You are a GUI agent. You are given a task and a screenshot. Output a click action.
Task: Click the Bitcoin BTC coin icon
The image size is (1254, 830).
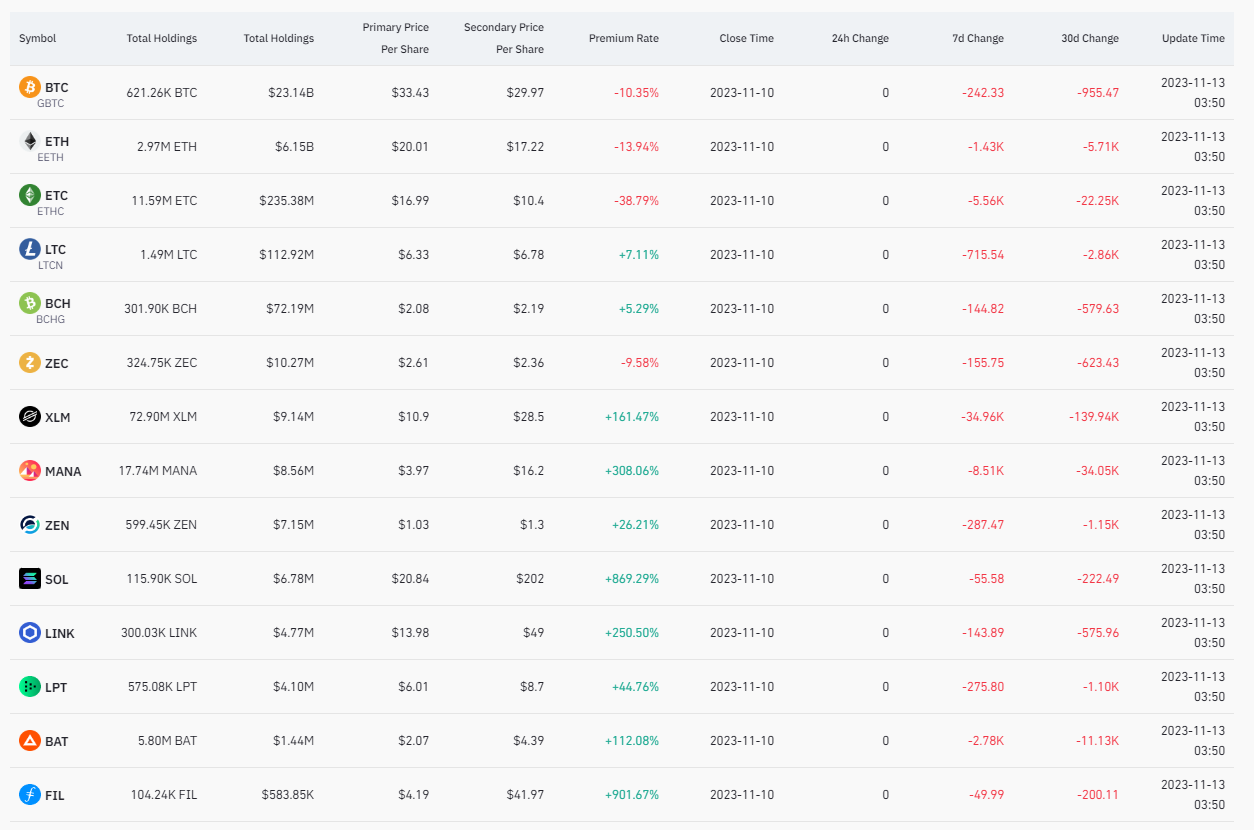click(30, 88)
